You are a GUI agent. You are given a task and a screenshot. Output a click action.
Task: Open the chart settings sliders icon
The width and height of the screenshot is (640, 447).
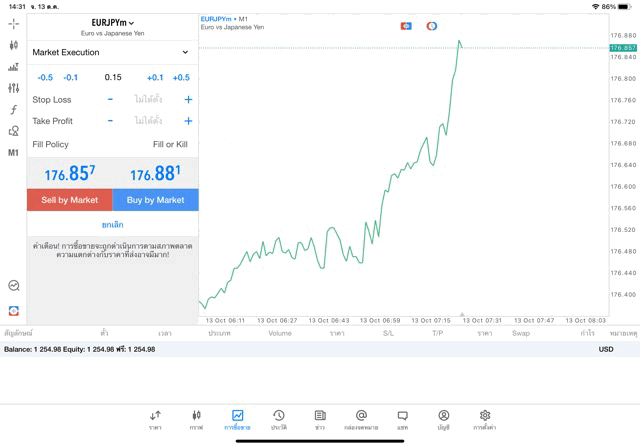[x=13, y=88]
